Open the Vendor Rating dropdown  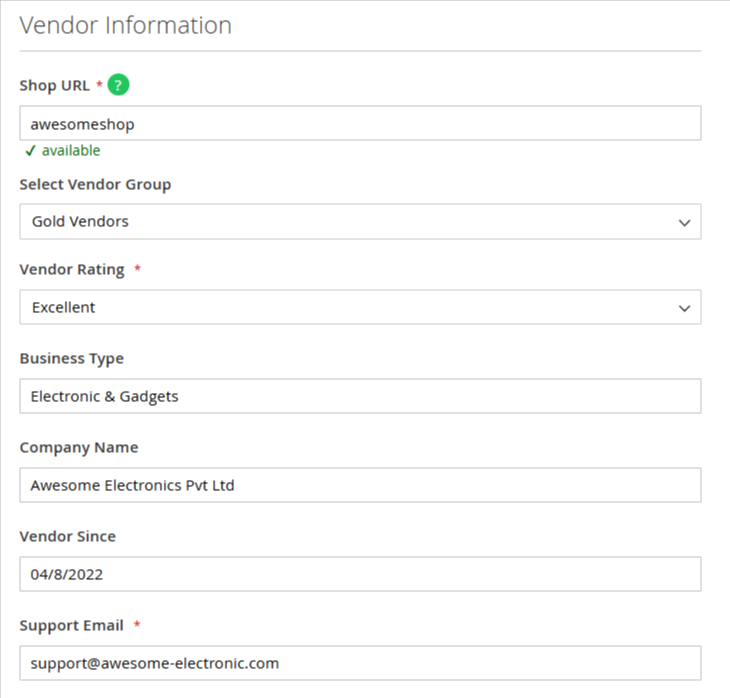coord(360,307)
